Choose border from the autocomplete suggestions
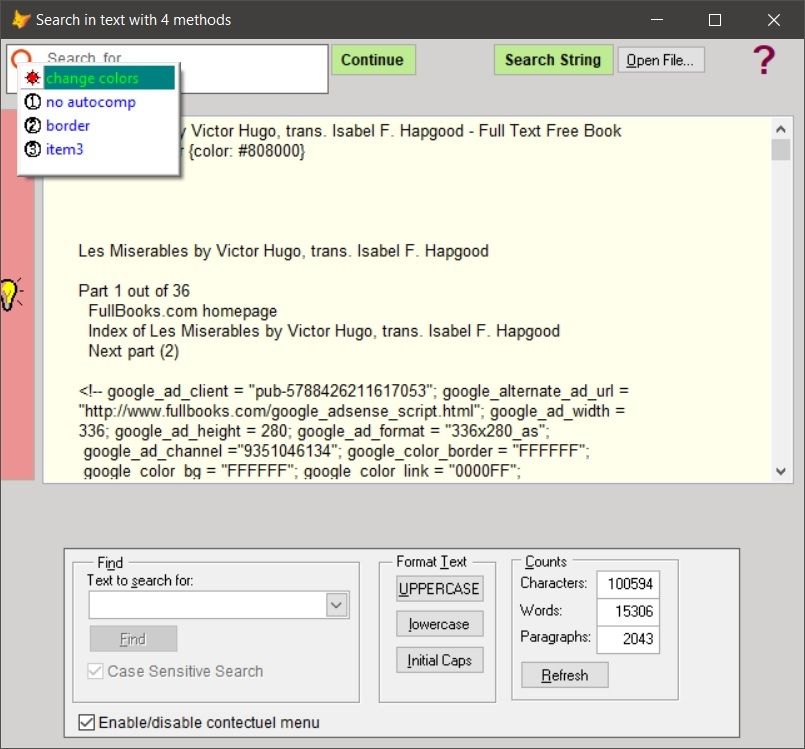Image resolution: width=805 pixels, height=749 pixels. pyautogui.click(x=67, y=125)
